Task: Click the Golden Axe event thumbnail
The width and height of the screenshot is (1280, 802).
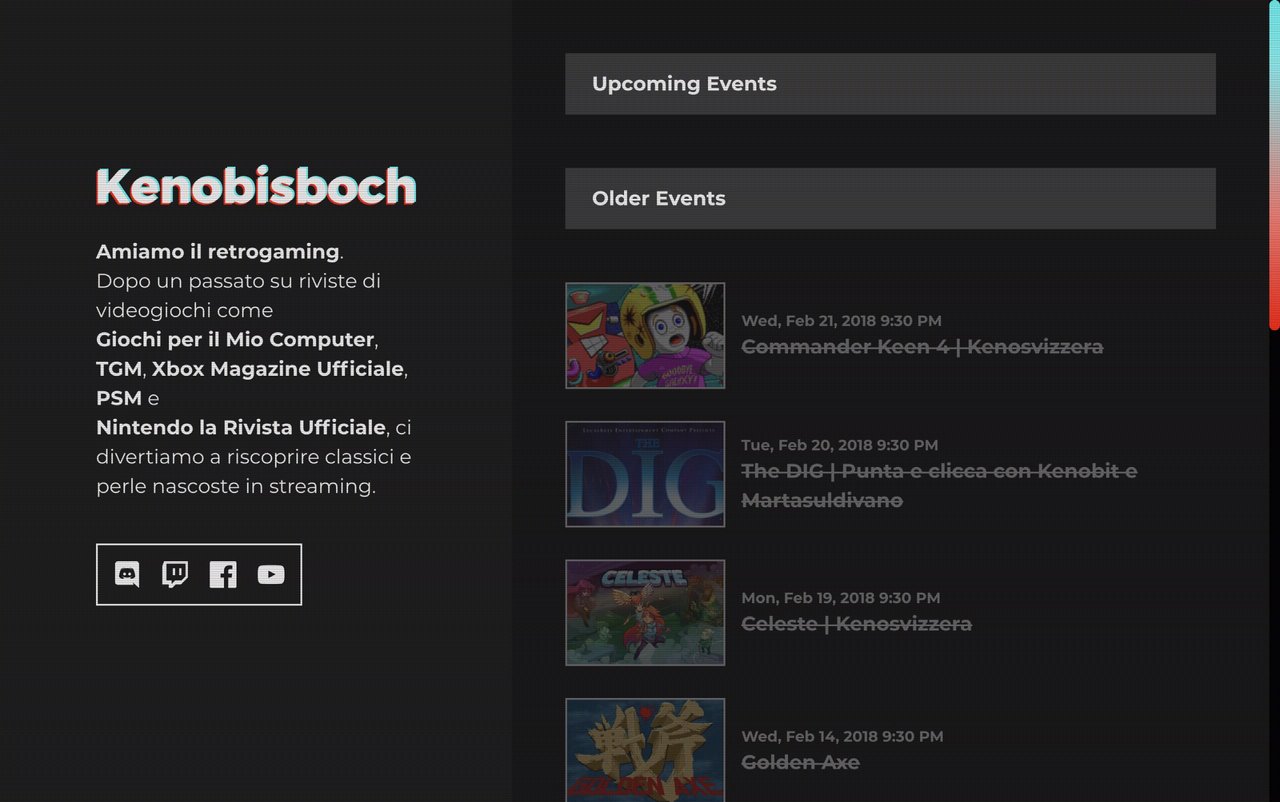Action: point(644,750)
